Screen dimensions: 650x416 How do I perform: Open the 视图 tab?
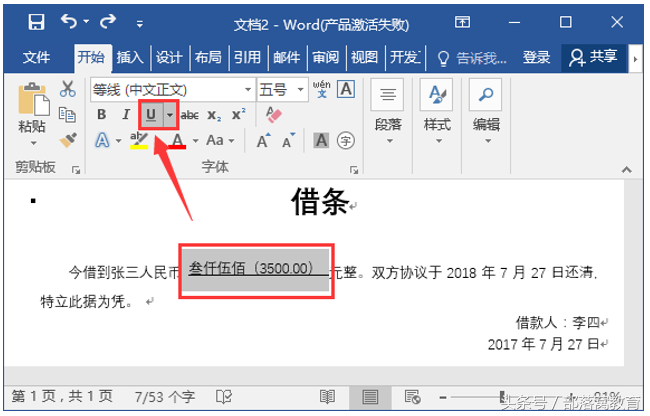(364, 57)
